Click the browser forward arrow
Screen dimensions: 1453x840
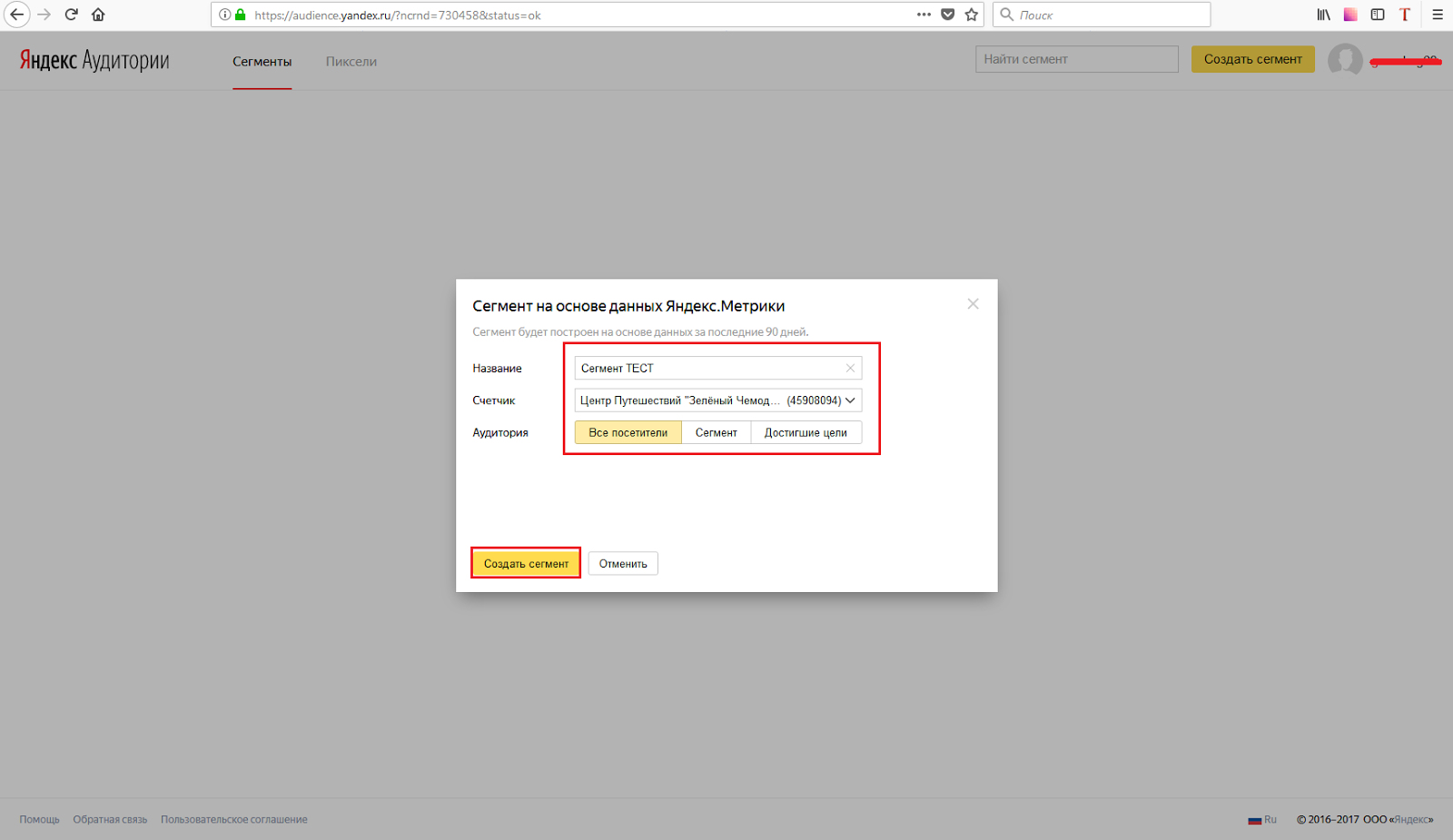point(44,15)
